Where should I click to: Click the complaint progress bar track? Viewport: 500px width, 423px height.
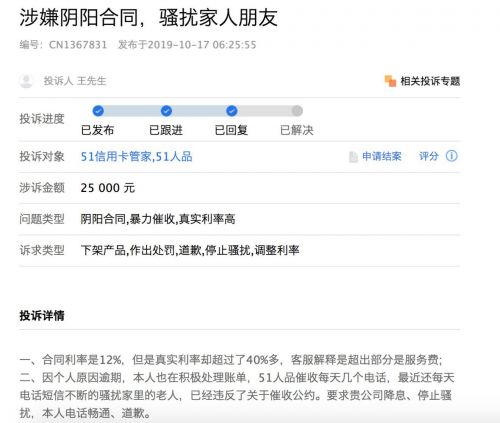click(198, 111)
